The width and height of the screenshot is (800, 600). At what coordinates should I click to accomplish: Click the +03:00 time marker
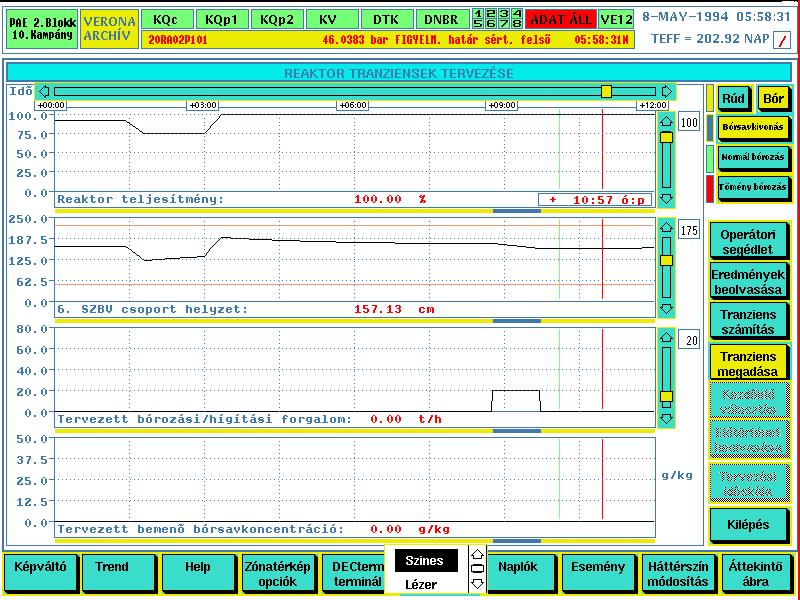pyautogui.click(x=203, y=105)
